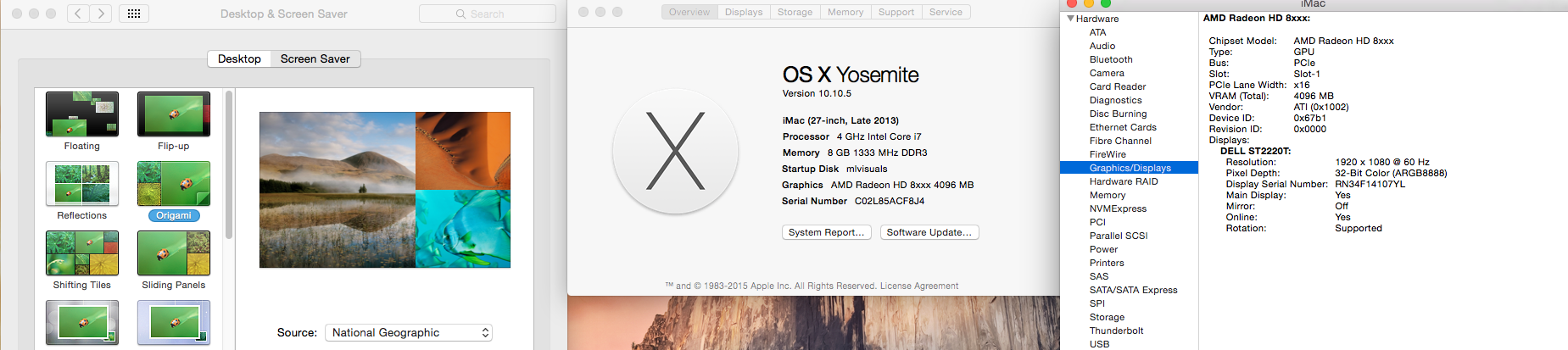Show all preferences grid button
Image resolution: width=1568 pixels, height=350 pixels.
click(x=134, y=14)
